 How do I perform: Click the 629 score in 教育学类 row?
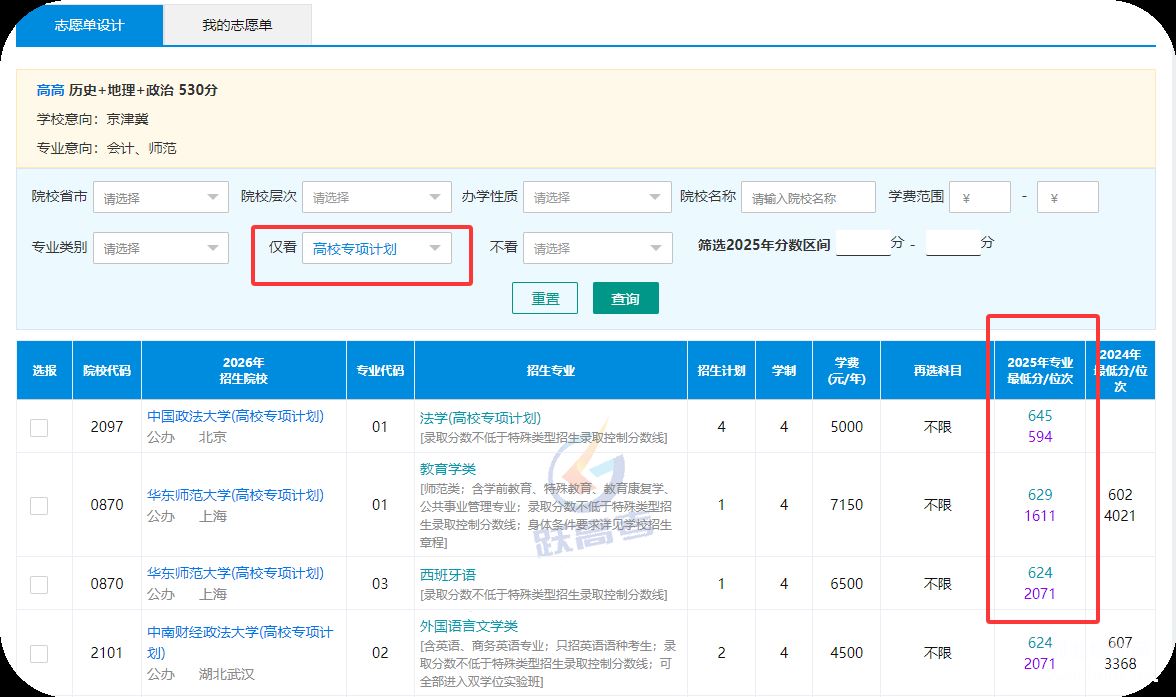pos(1040,494)
